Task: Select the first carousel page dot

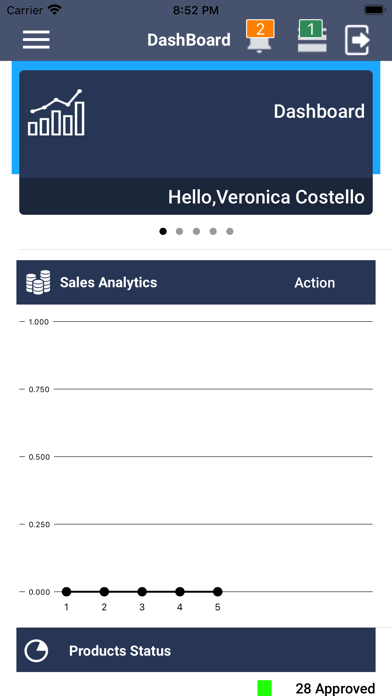Action: pyautogui.click(x=163, y=231)
